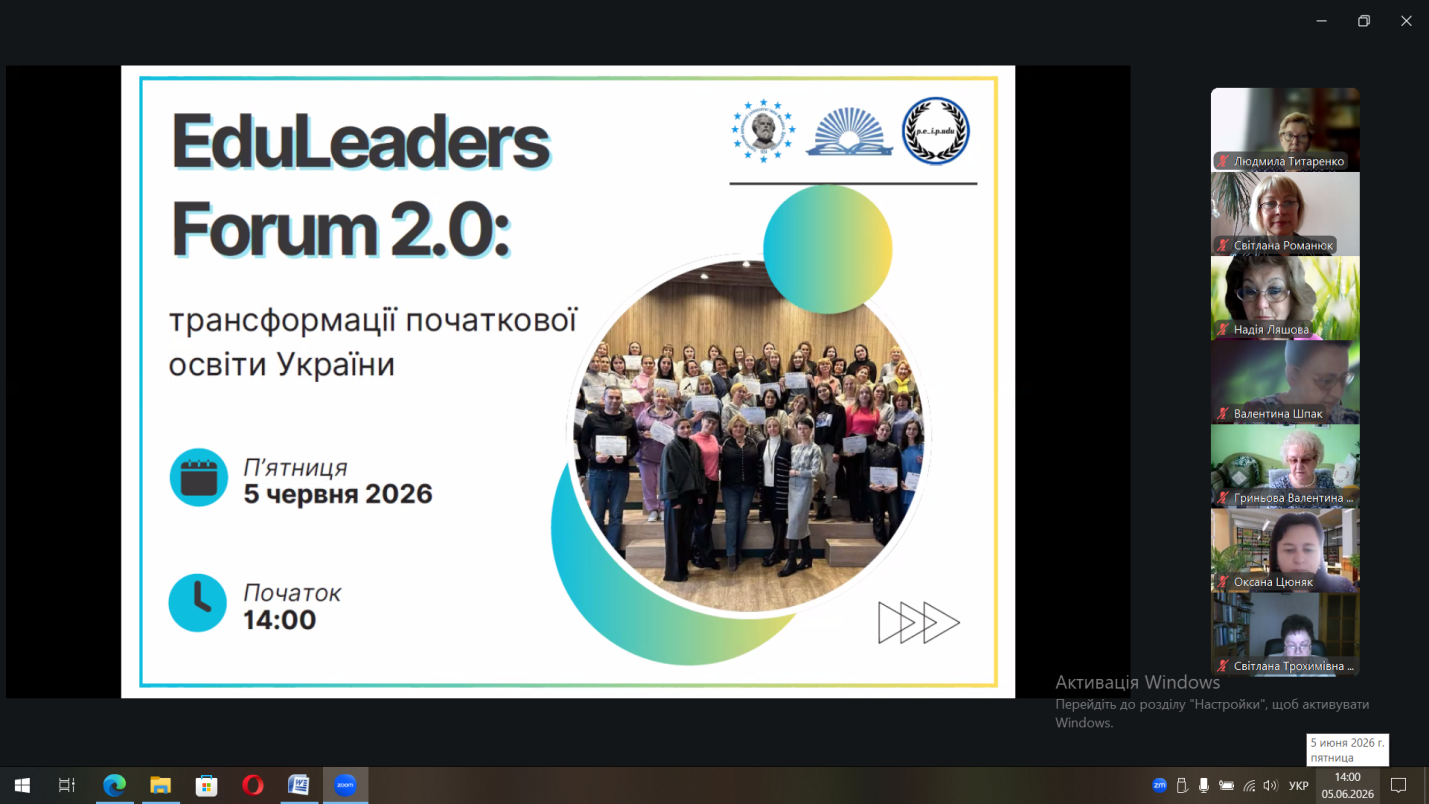
Task: Select Світлана Романюк's video tile
Action: pyautogui.click(x=1285, y=213)
